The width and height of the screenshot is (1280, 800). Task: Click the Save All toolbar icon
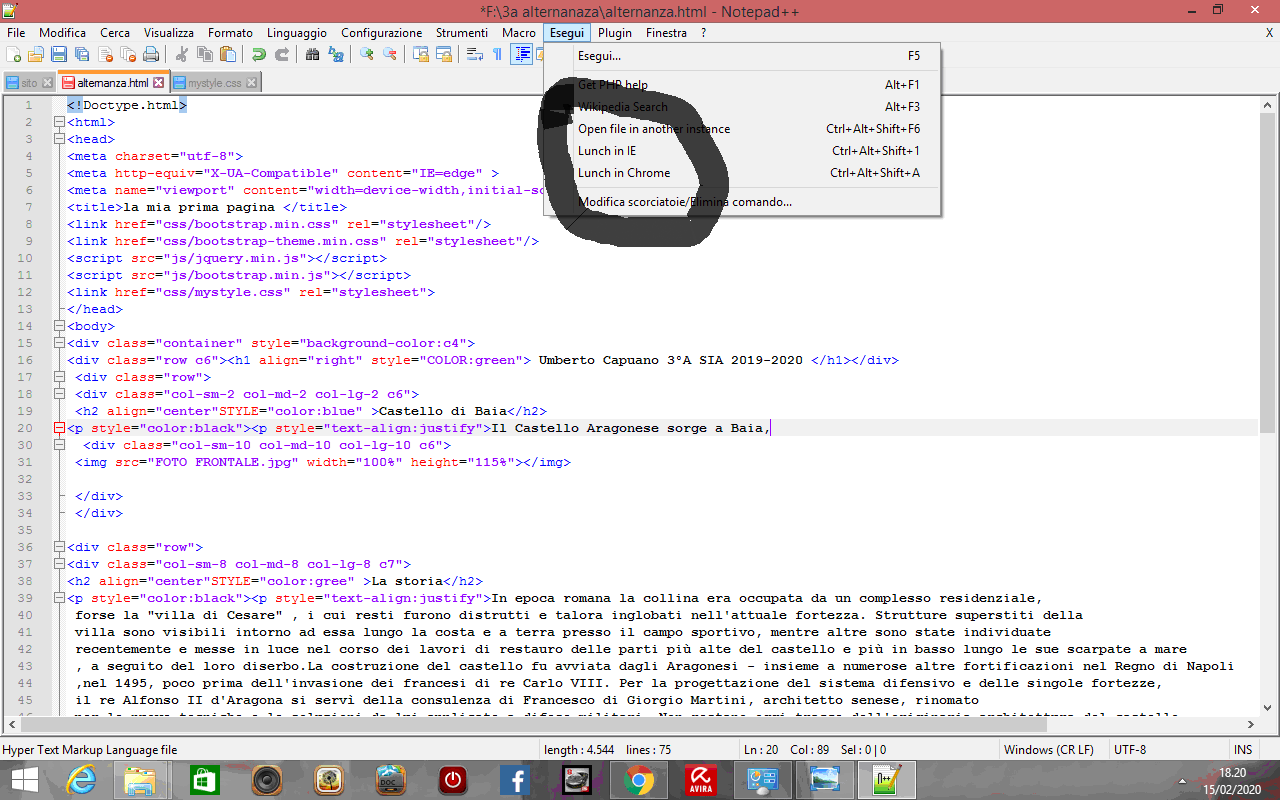click(x=81, y=54)
